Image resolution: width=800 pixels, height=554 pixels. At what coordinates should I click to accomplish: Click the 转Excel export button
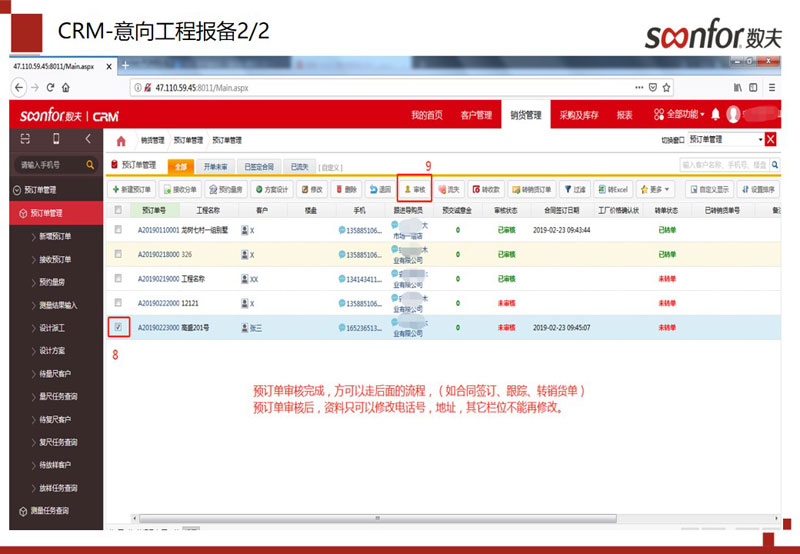coord(613,188)
